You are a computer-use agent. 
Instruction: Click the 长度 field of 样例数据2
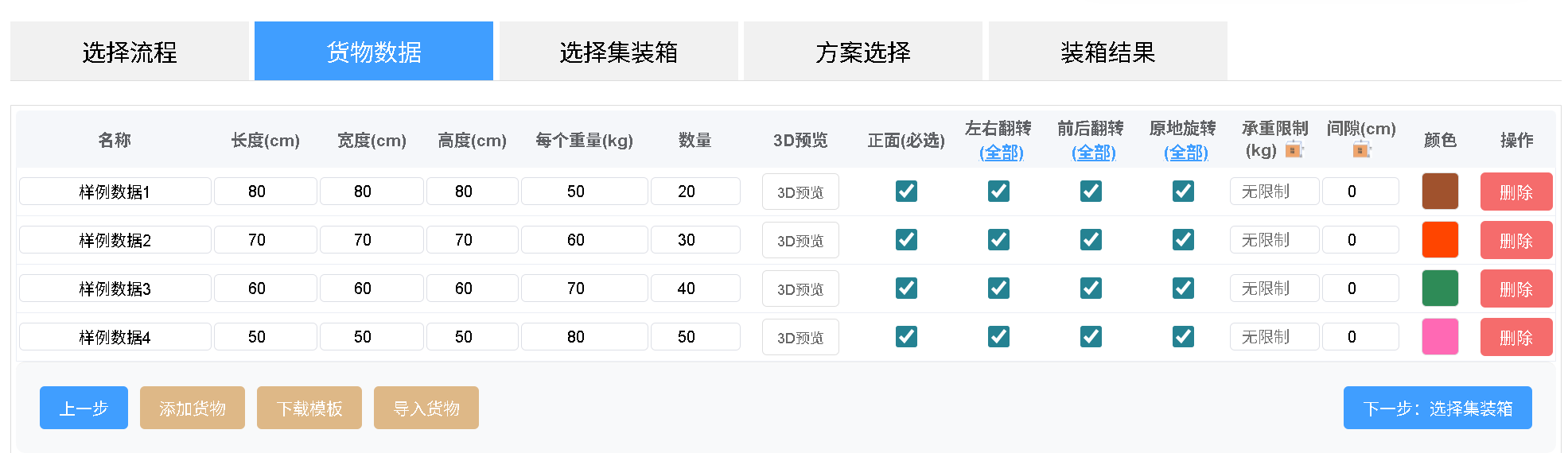tap(266, 240)
